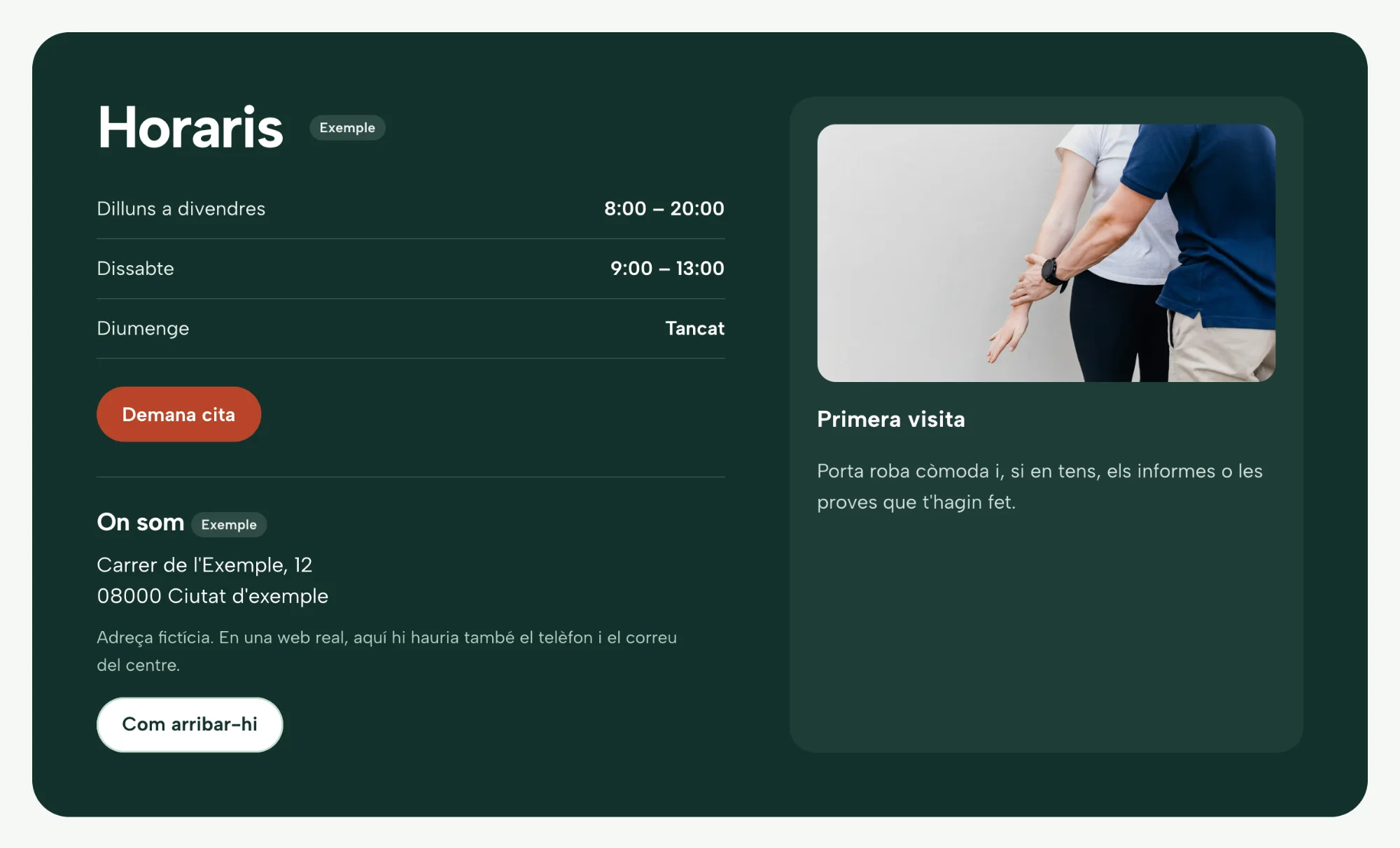This screenshot has height=848, width=1400.
Task: Open the Com arribar-hi directions button
Action: (x=190, y=724)
